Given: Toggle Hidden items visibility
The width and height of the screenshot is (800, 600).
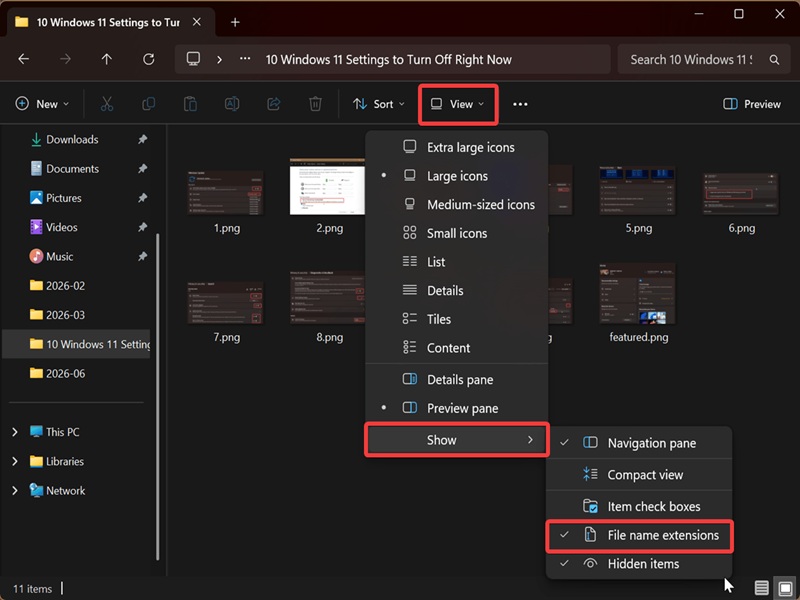Looking at the screenshot, I should 639,564.
